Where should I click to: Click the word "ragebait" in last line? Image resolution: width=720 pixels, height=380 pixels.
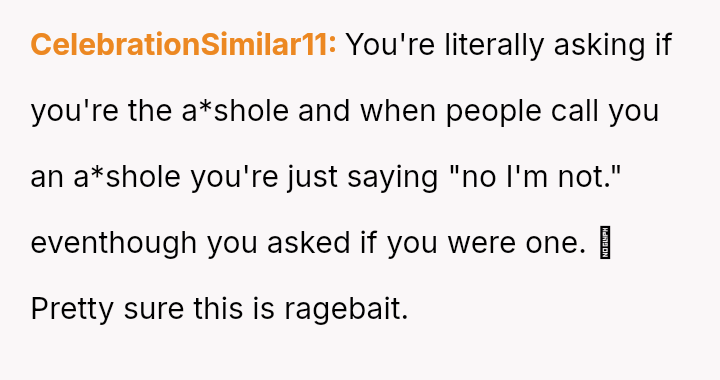pyautogui.click(x=346, y=310)
